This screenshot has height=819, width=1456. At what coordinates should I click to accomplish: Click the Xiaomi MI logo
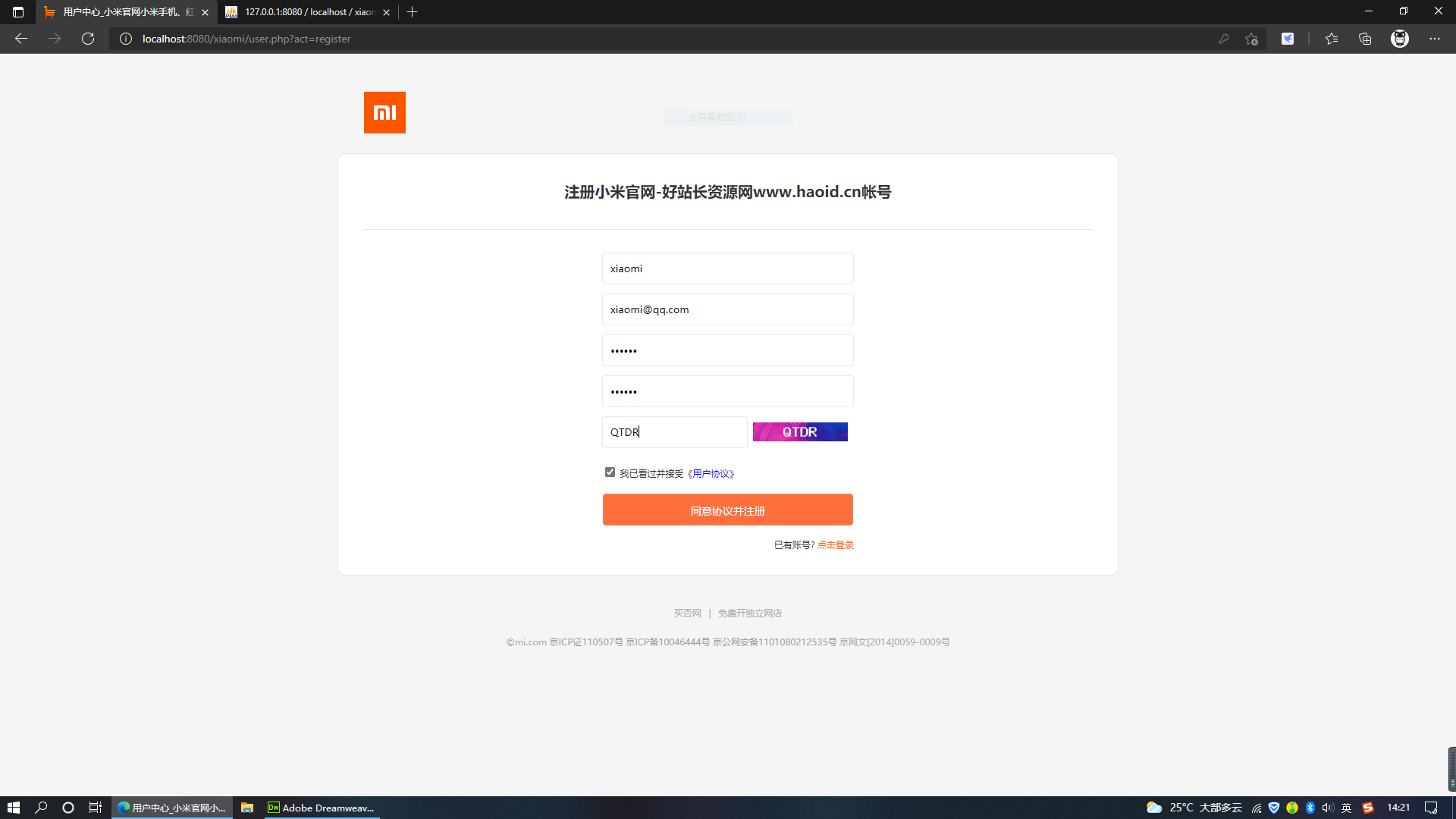coord(384,112)
